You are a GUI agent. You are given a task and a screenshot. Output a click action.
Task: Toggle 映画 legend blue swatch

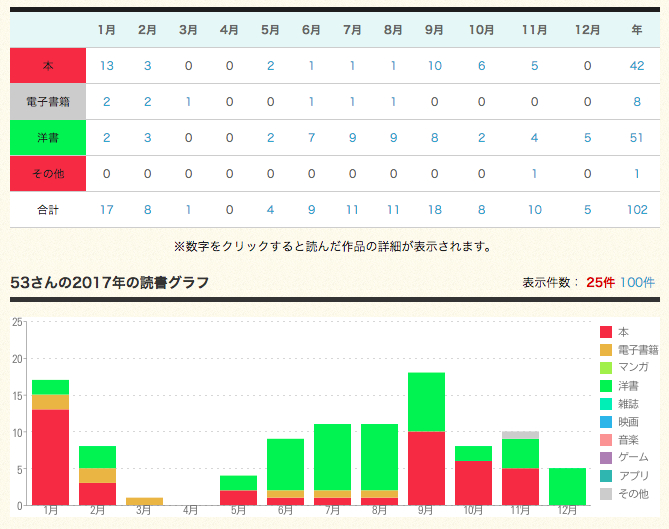606,422
